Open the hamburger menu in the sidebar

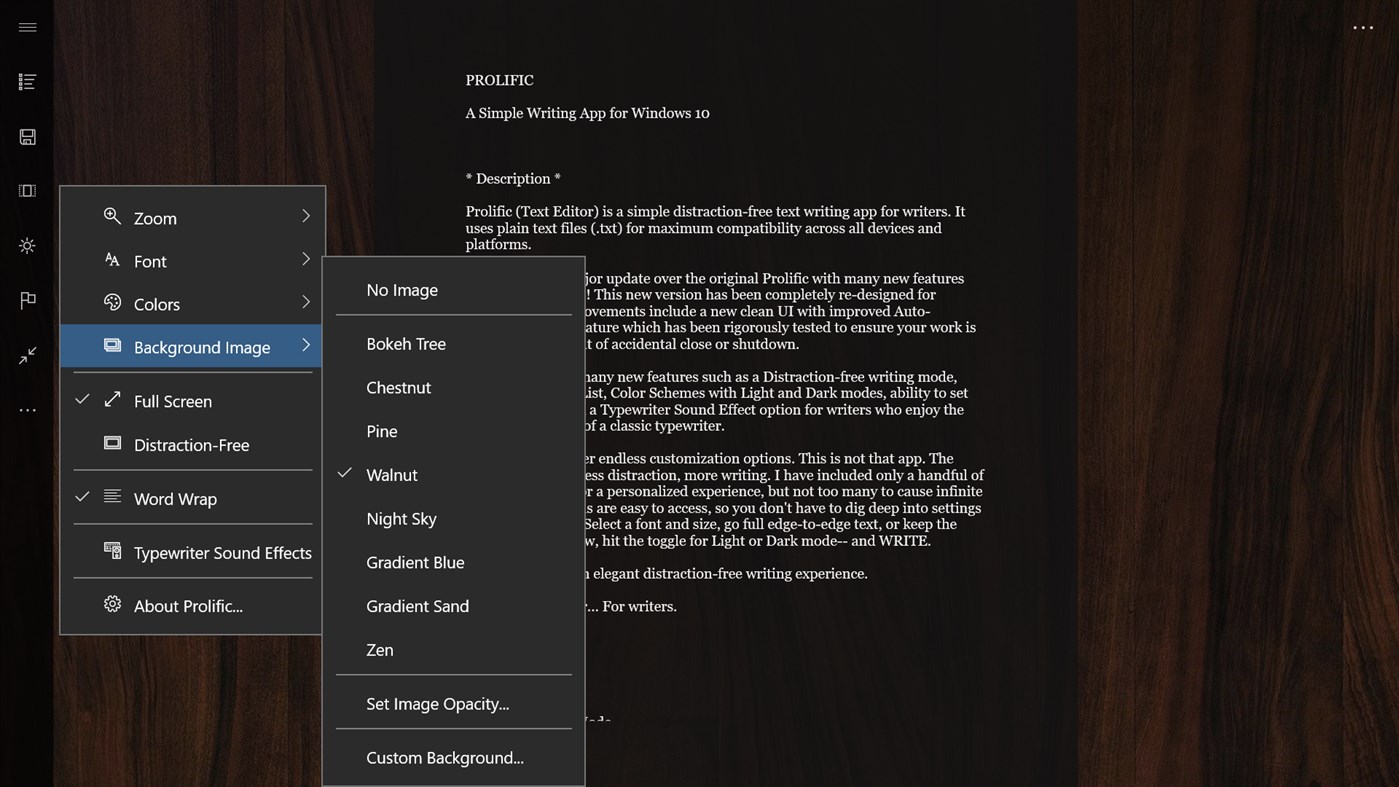[27, 27]
